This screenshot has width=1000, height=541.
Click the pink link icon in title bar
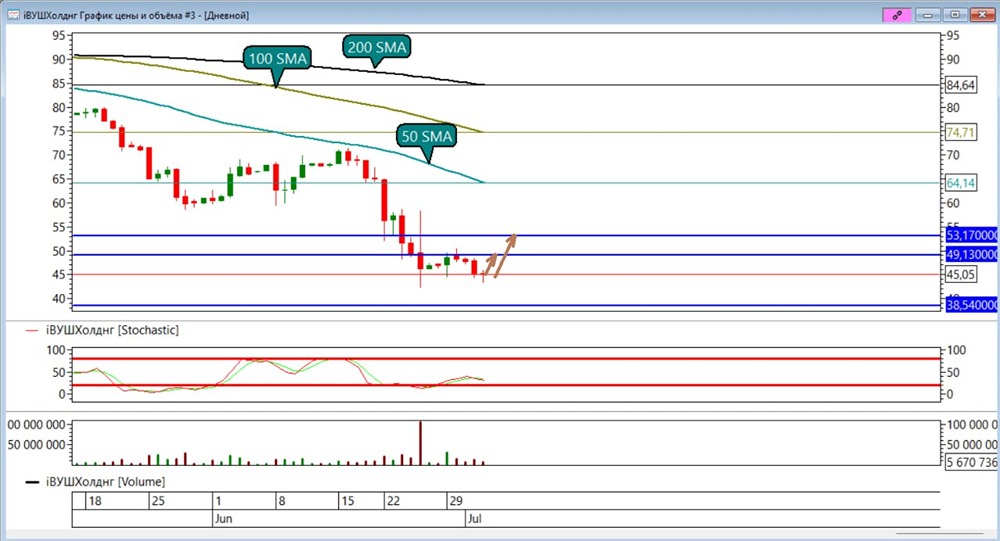(x=897, y=15)
